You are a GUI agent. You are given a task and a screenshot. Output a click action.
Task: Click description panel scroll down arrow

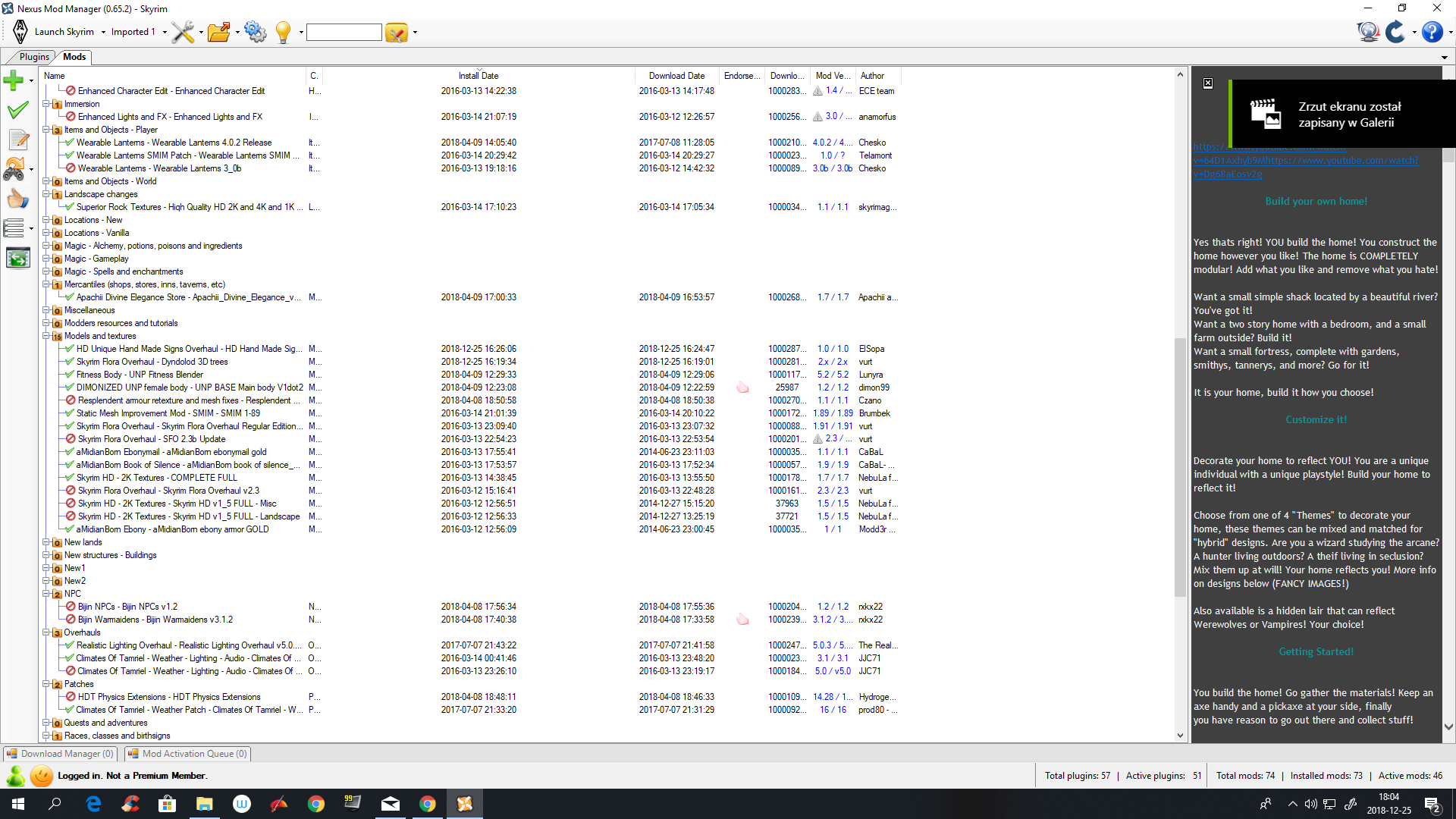tap(1448, 726)
